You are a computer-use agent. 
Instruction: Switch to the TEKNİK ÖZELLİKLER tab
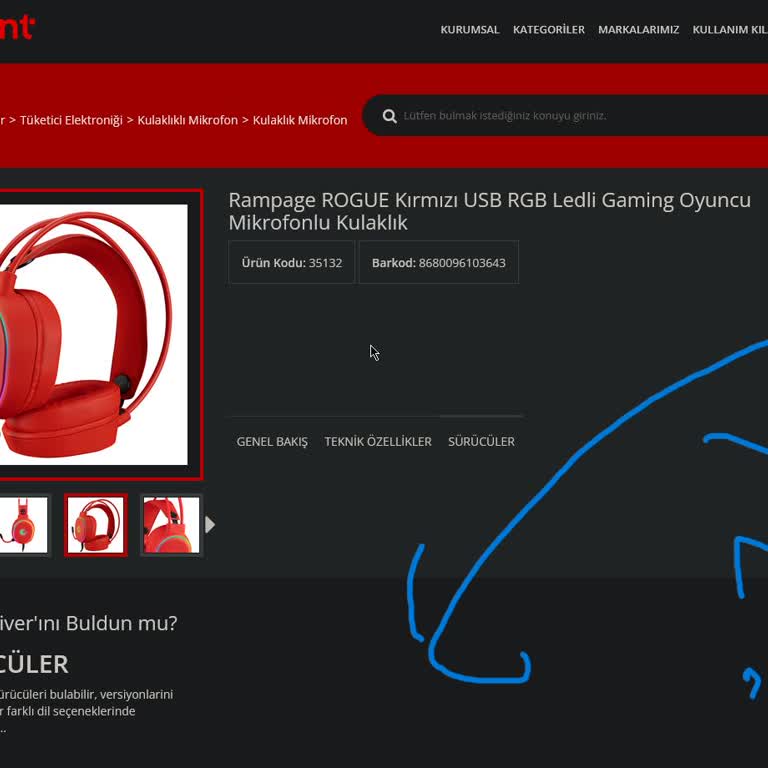(x=378, y=441)
